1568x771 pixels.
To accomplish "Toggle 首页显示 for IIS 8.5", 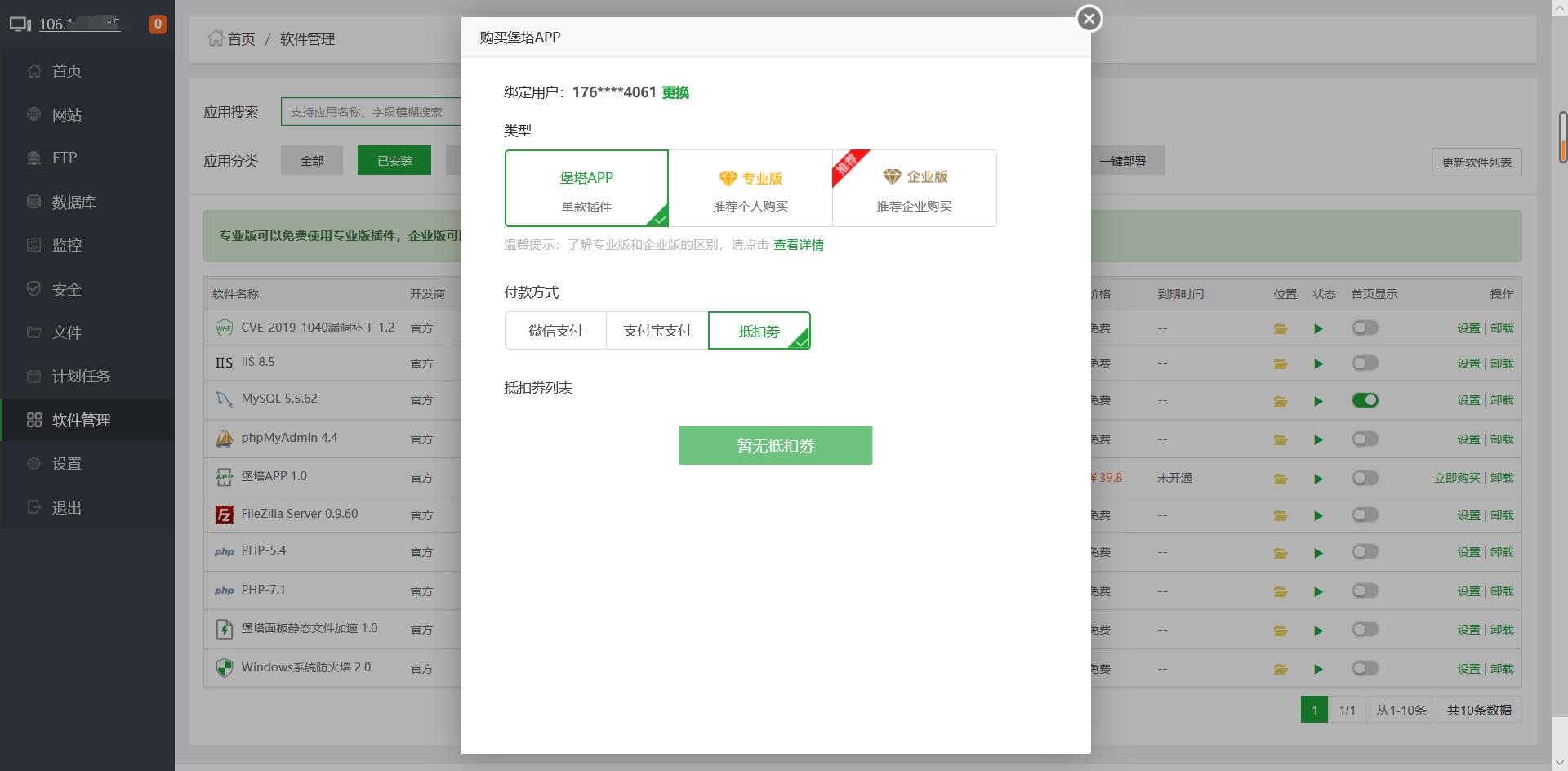I will (x=1365, y=363).
